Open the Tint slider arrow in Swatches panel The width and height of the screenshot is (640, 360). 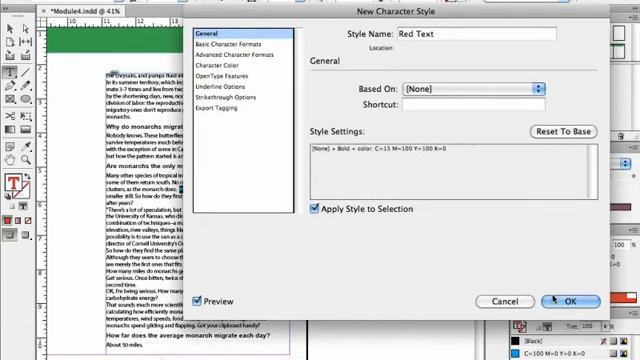605,326
